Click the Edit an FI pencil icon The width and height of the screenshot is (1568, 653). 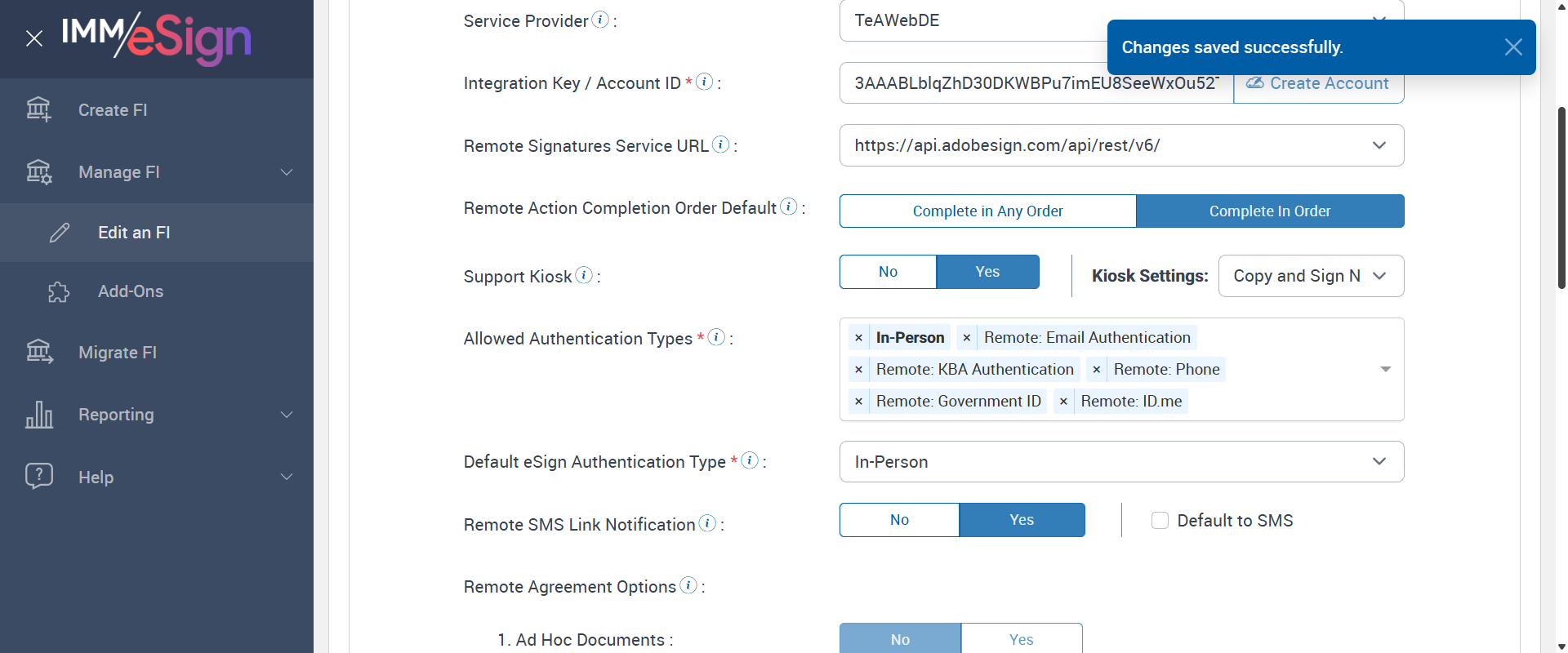pyautogui.click(x=60, y=233)
